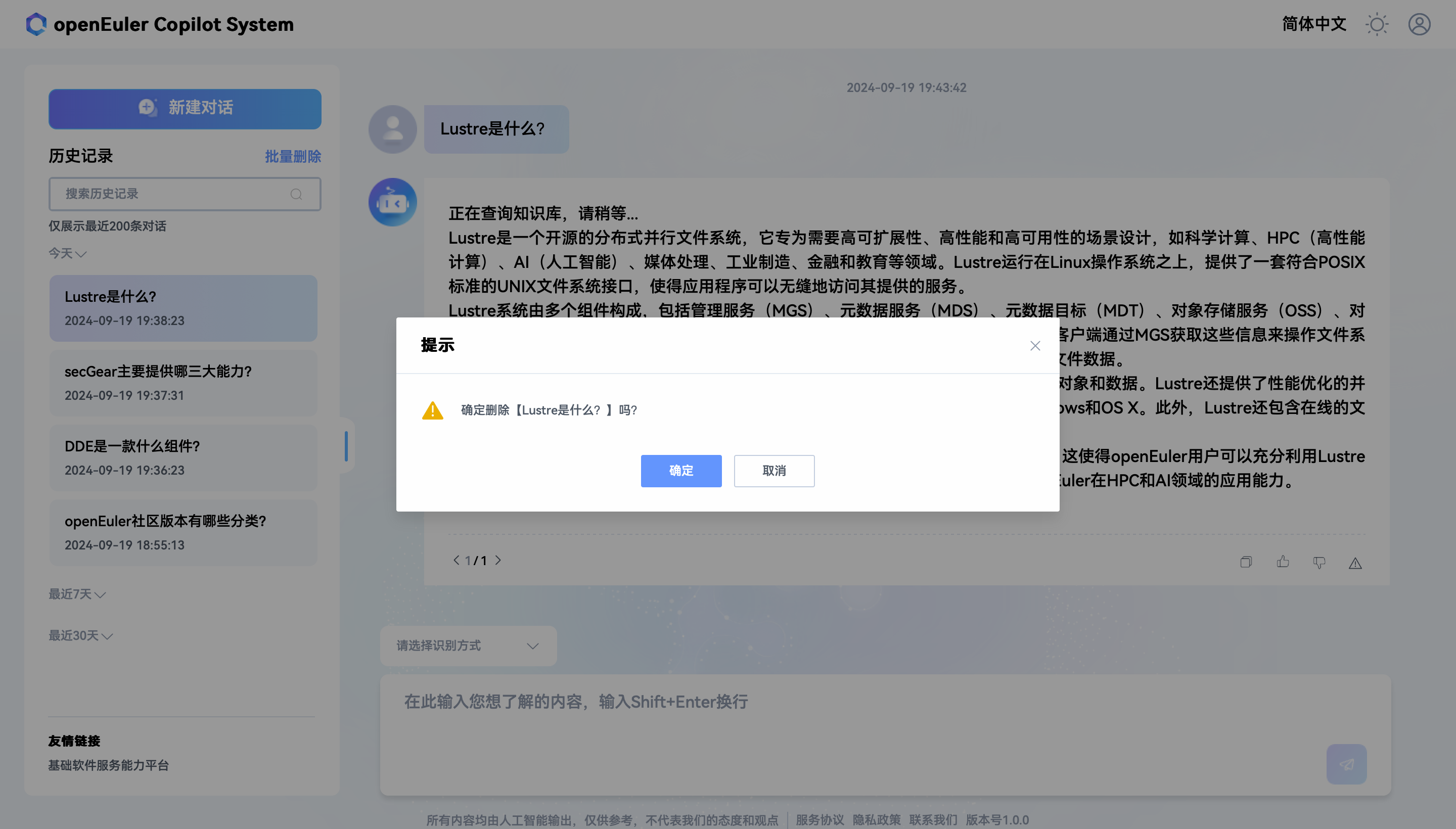Collapse the 今天 history group
1456x829 pixels.
click(67, 253)
